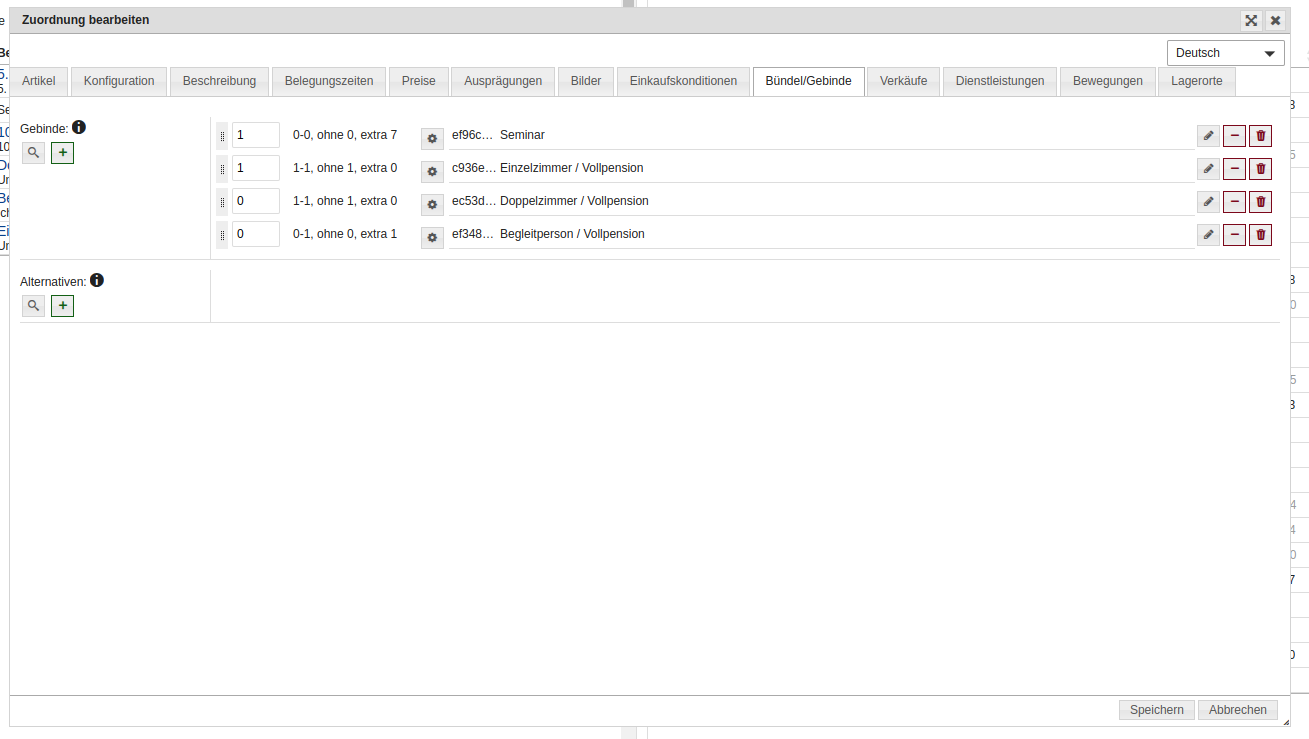Click minus button on Begleitperson row

(1234, 235)
